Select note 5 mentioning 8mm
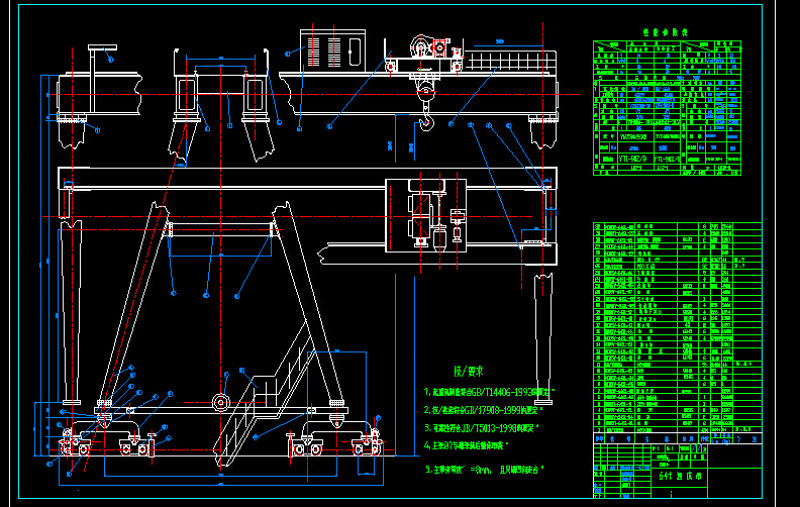Image resolution: width=800 pixels, height=507 pixels. point(484,470)
